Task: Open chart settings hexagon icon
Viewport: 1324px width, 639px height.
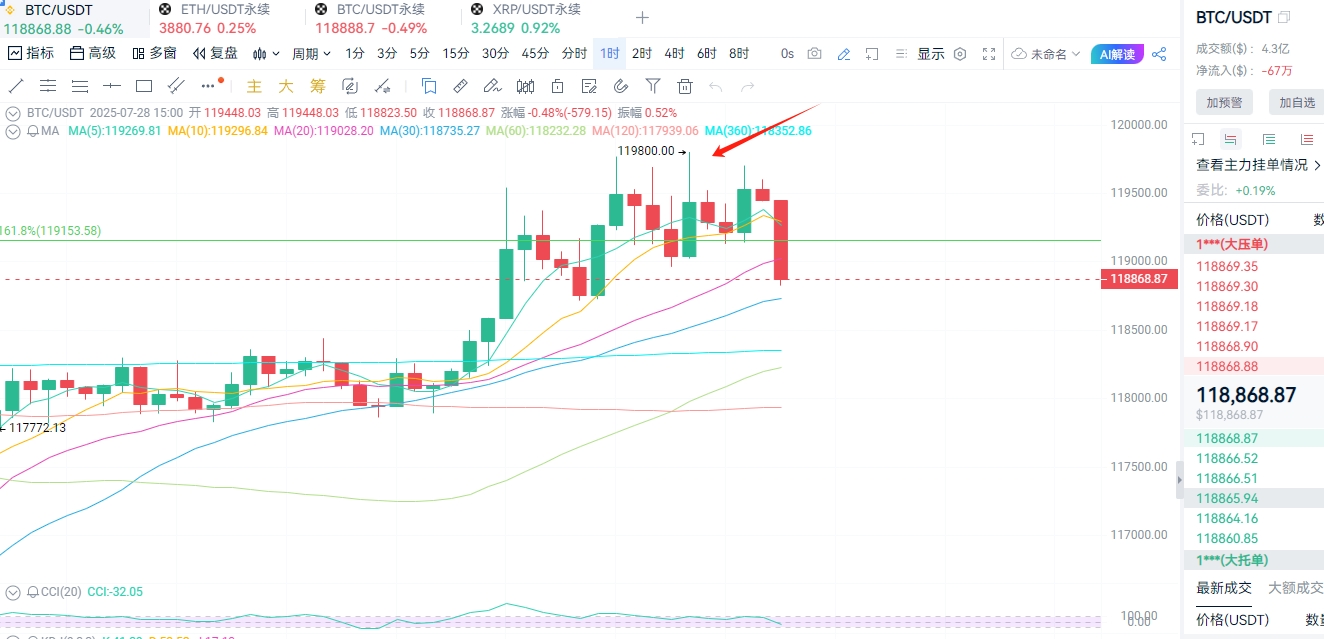Action: coord(960,54)
